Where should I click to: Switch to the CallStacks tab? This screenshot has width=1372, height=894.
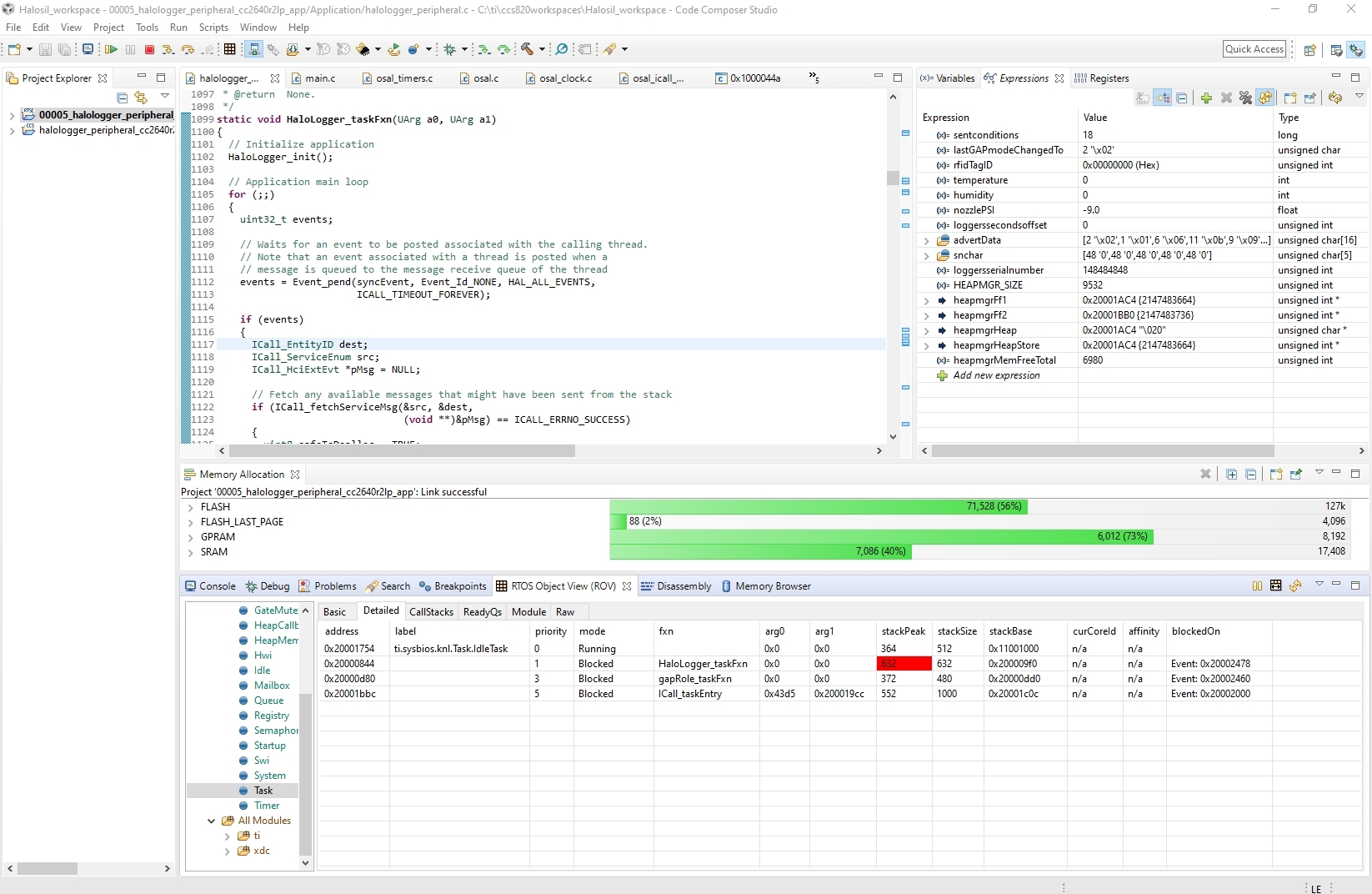(431, 612)
